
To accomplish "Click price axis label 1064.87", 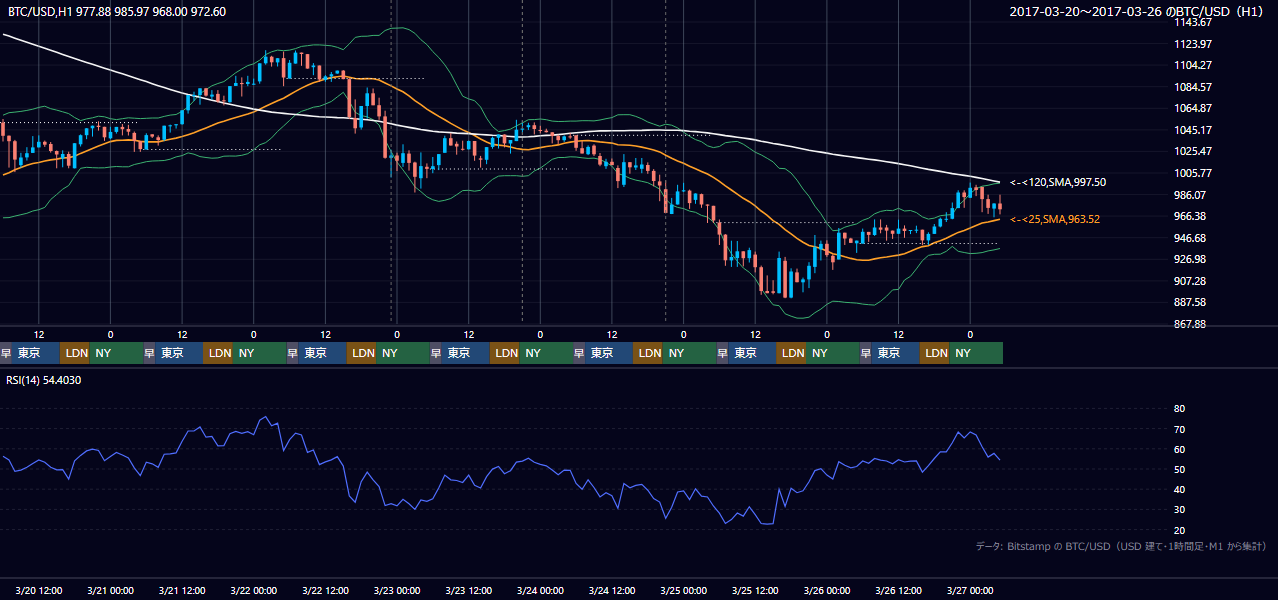I will tap(1193, 108).
